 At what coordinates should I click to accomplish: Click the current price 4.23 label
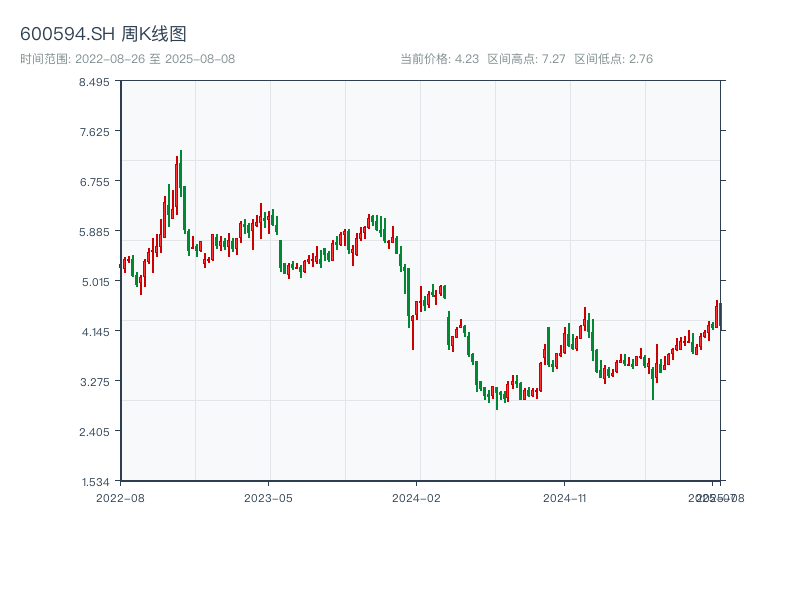point(440,59)
